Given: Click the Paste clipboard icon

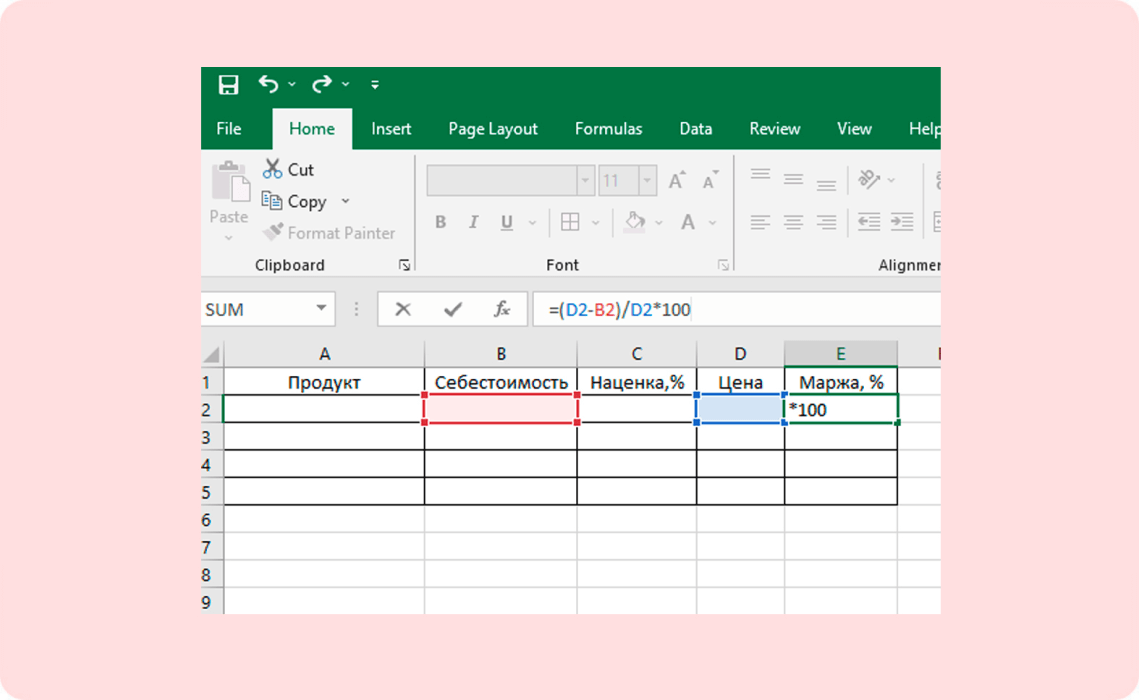Looking at the screenshot, I should (x=230, y=182).
